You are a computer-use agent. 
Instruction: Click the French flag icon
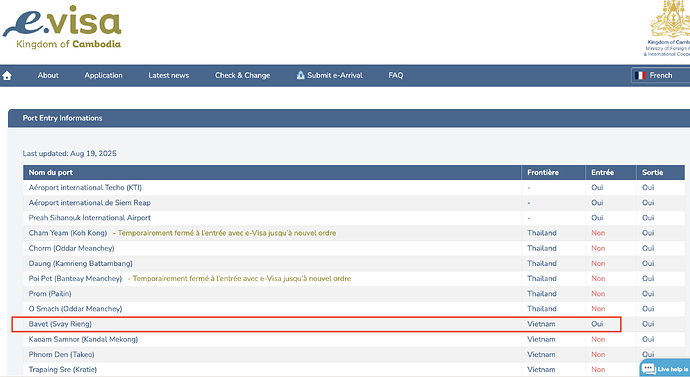click(640, 76)
